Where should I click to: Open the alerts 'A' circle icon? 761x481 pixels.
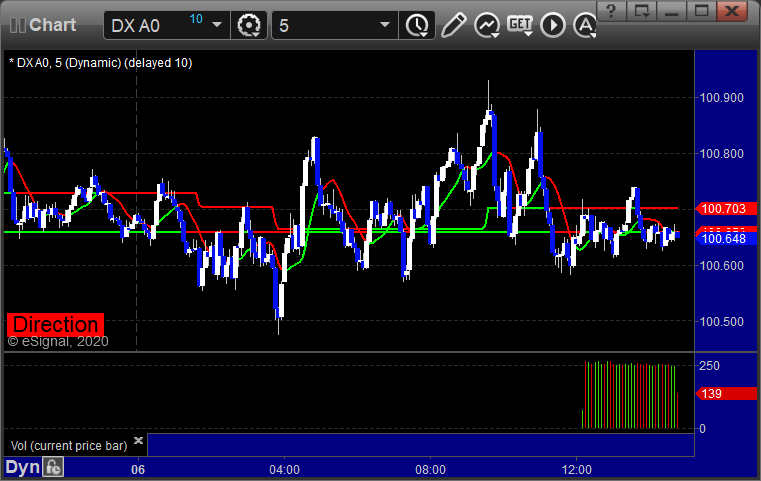pyautogui.click(x=585, y=25)
